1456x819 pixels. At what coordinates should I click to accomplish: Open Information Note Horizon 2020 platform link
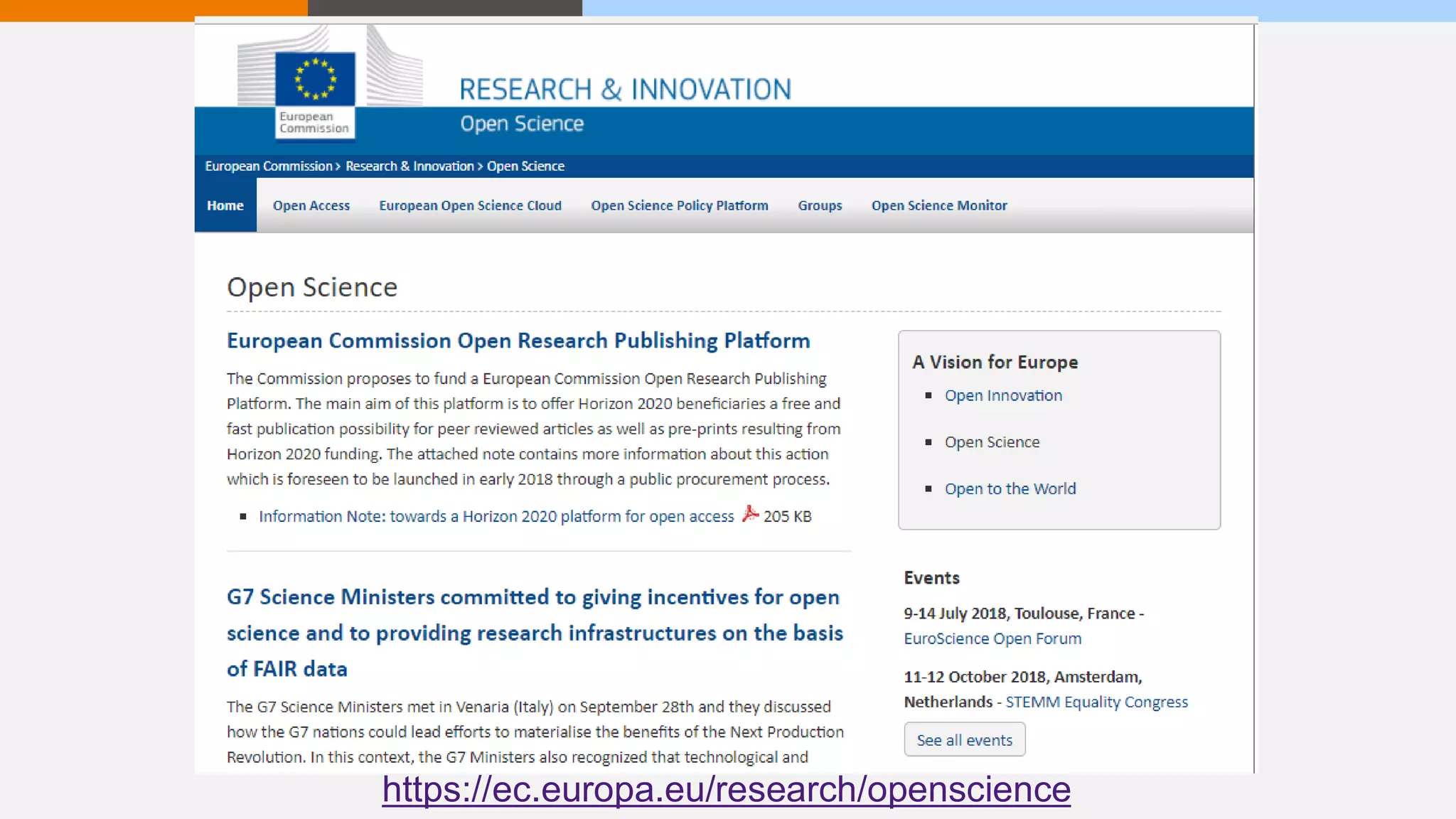[x=496, y=516]
